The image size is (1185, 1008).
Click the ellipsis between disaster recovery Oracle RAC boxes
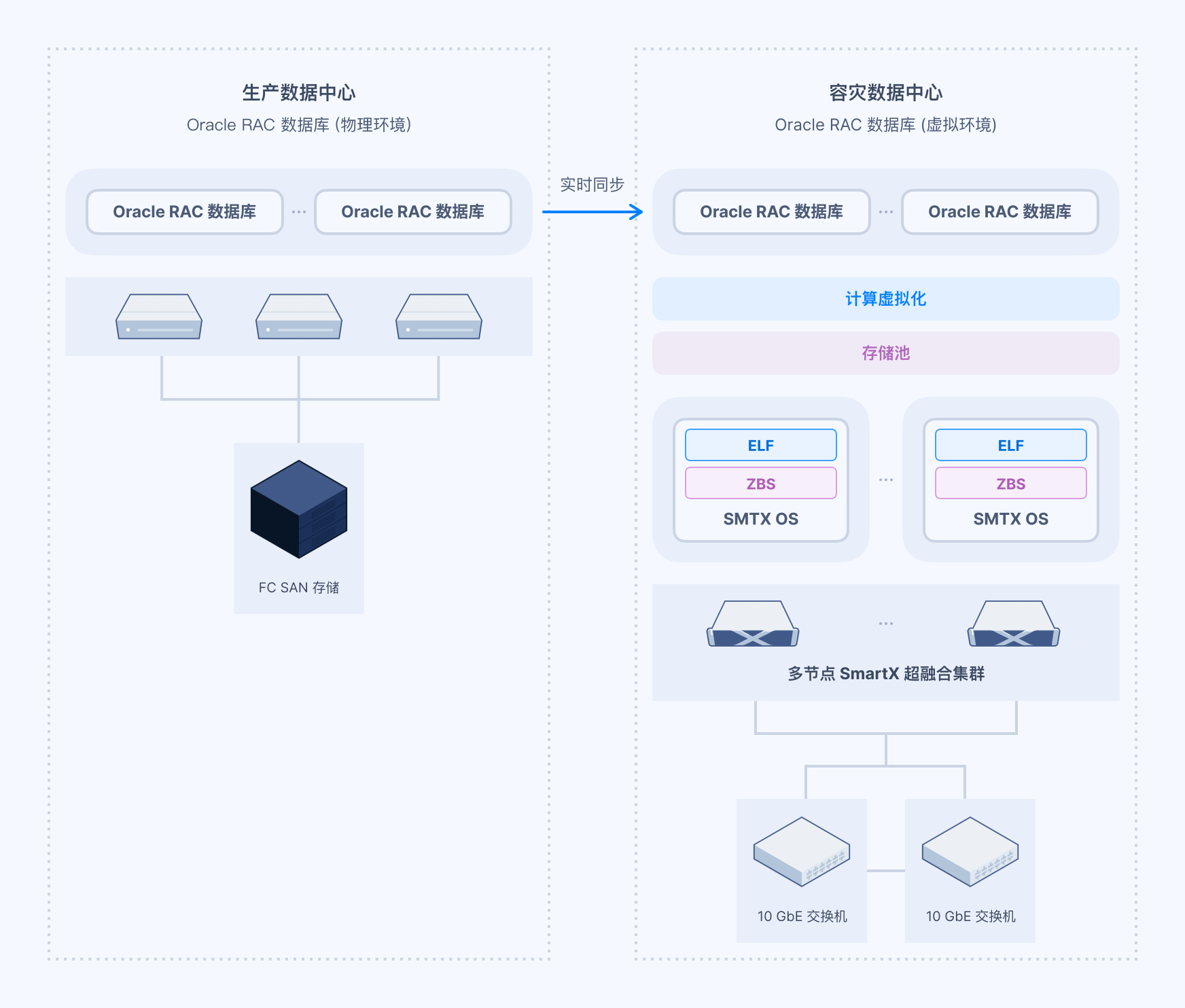pos(886,212)
